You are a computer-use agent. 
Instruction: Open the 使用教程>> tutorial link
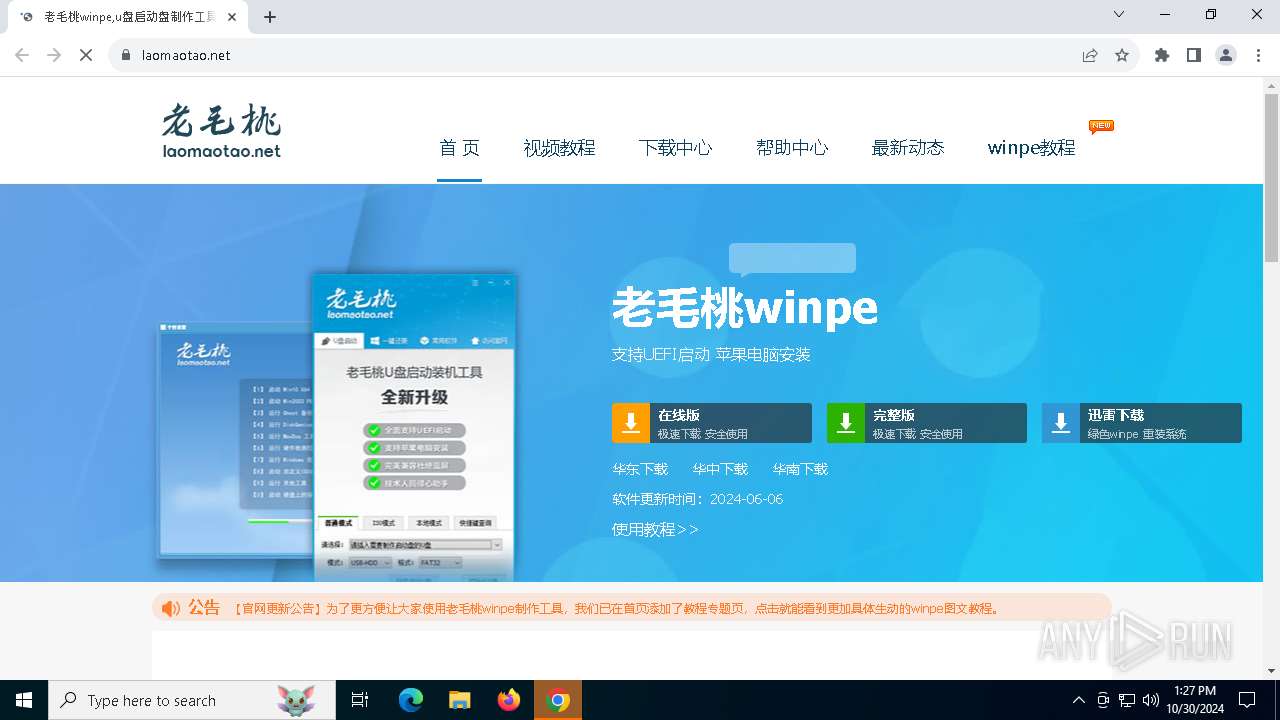(656, 529)
